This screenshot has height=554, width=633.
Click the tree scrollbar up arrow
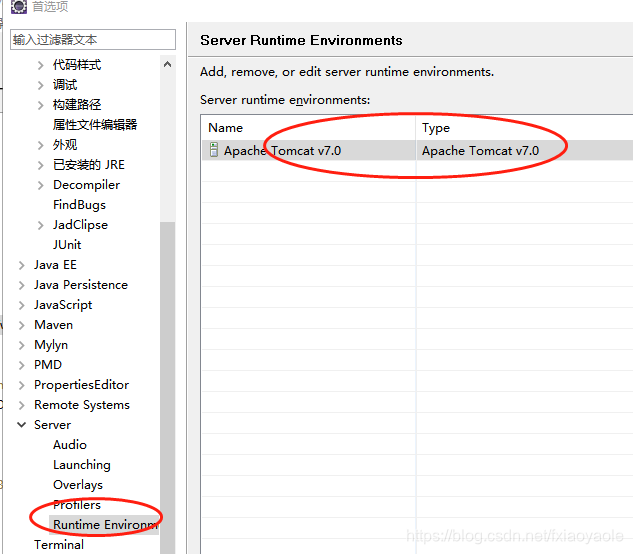coord(168,64)
